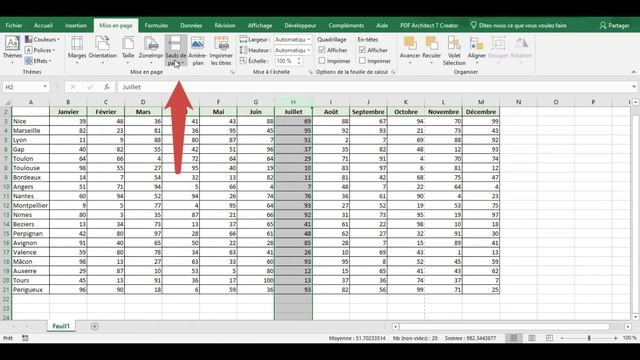Switch to the Révision tab
640x360 pixels.
(225, 25)
